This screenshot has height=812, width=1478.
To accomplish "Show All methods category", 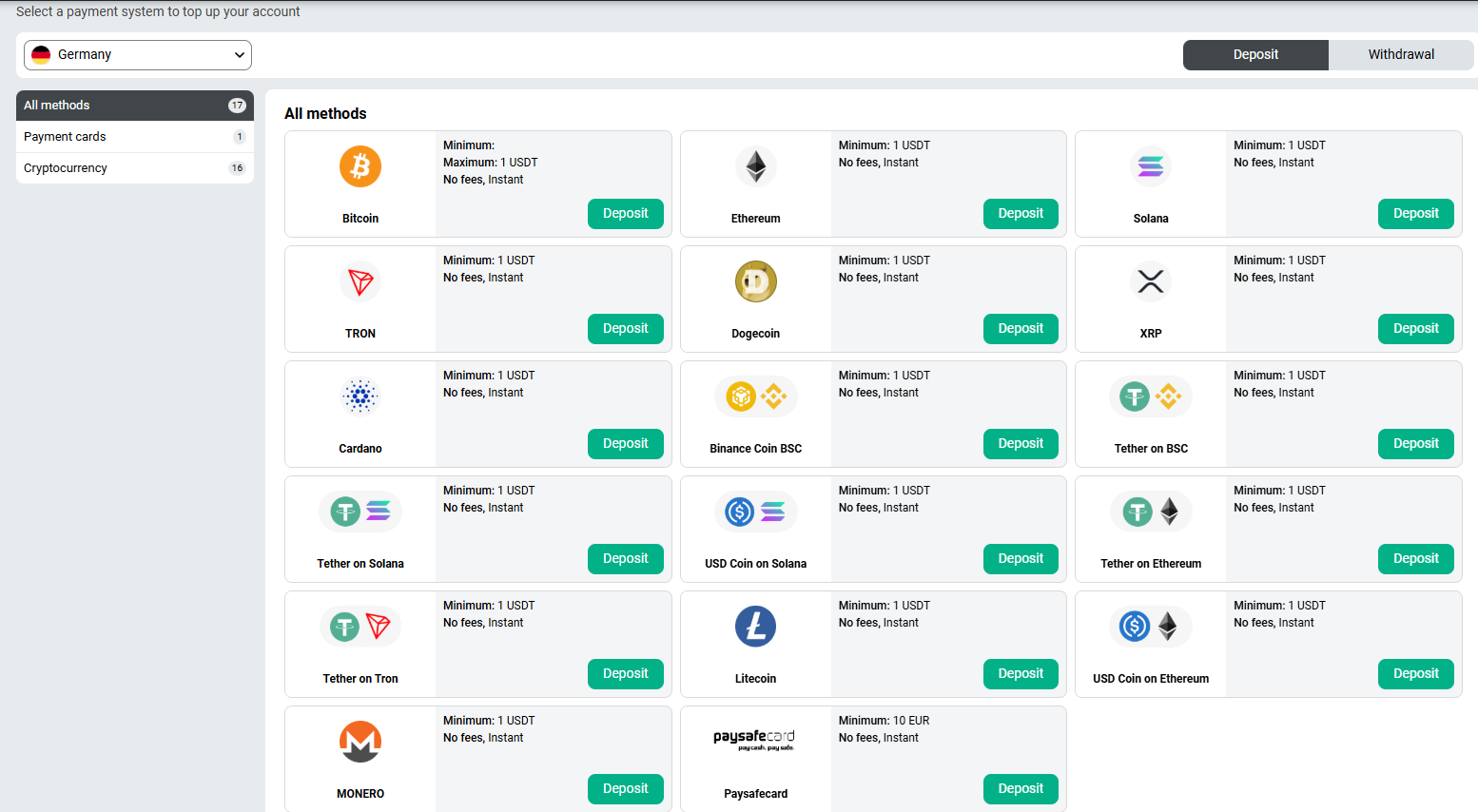I will coord(134,106).
